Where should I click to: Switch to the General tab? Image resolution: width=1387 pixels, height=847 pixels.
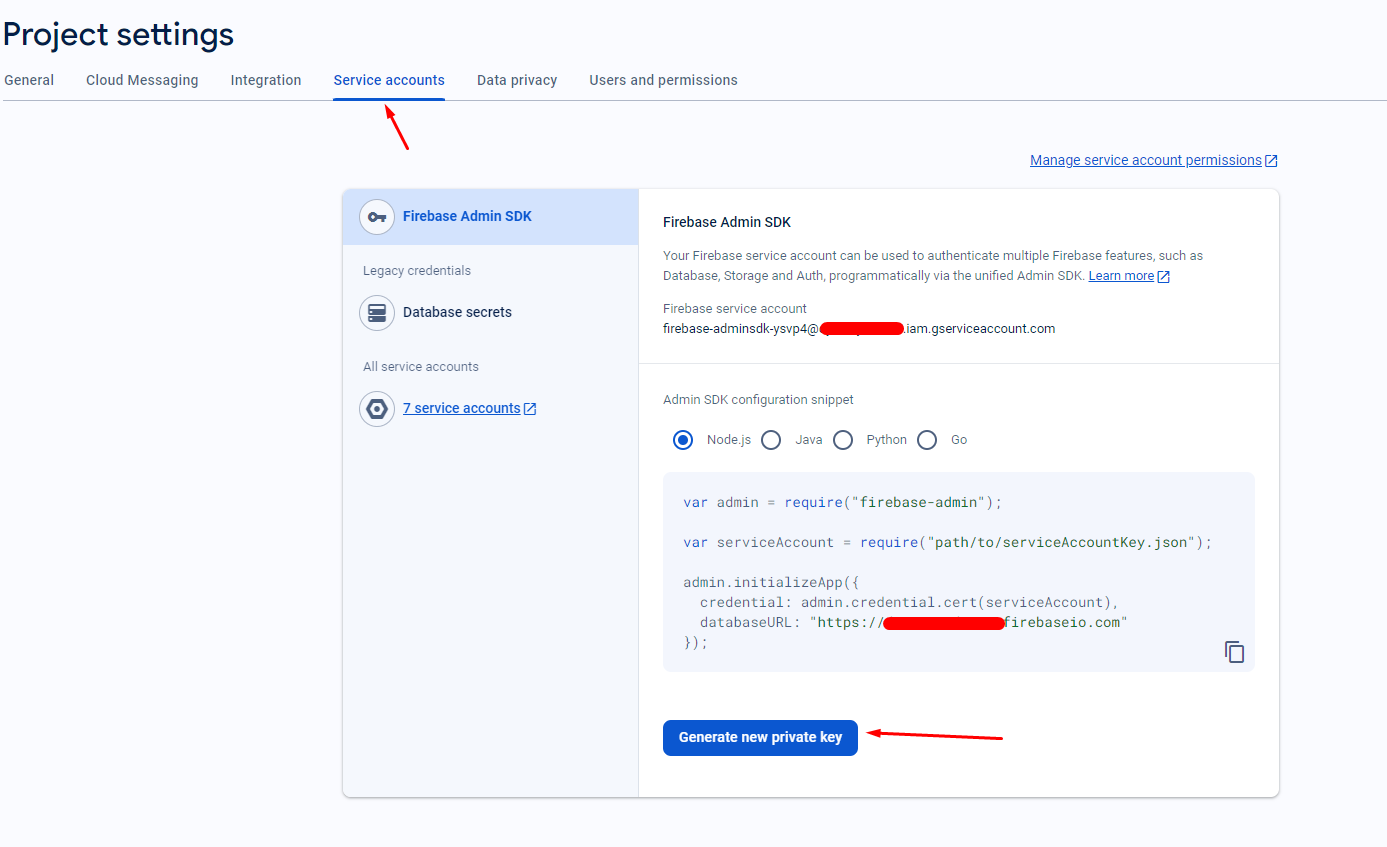click(x=29, y=80)
